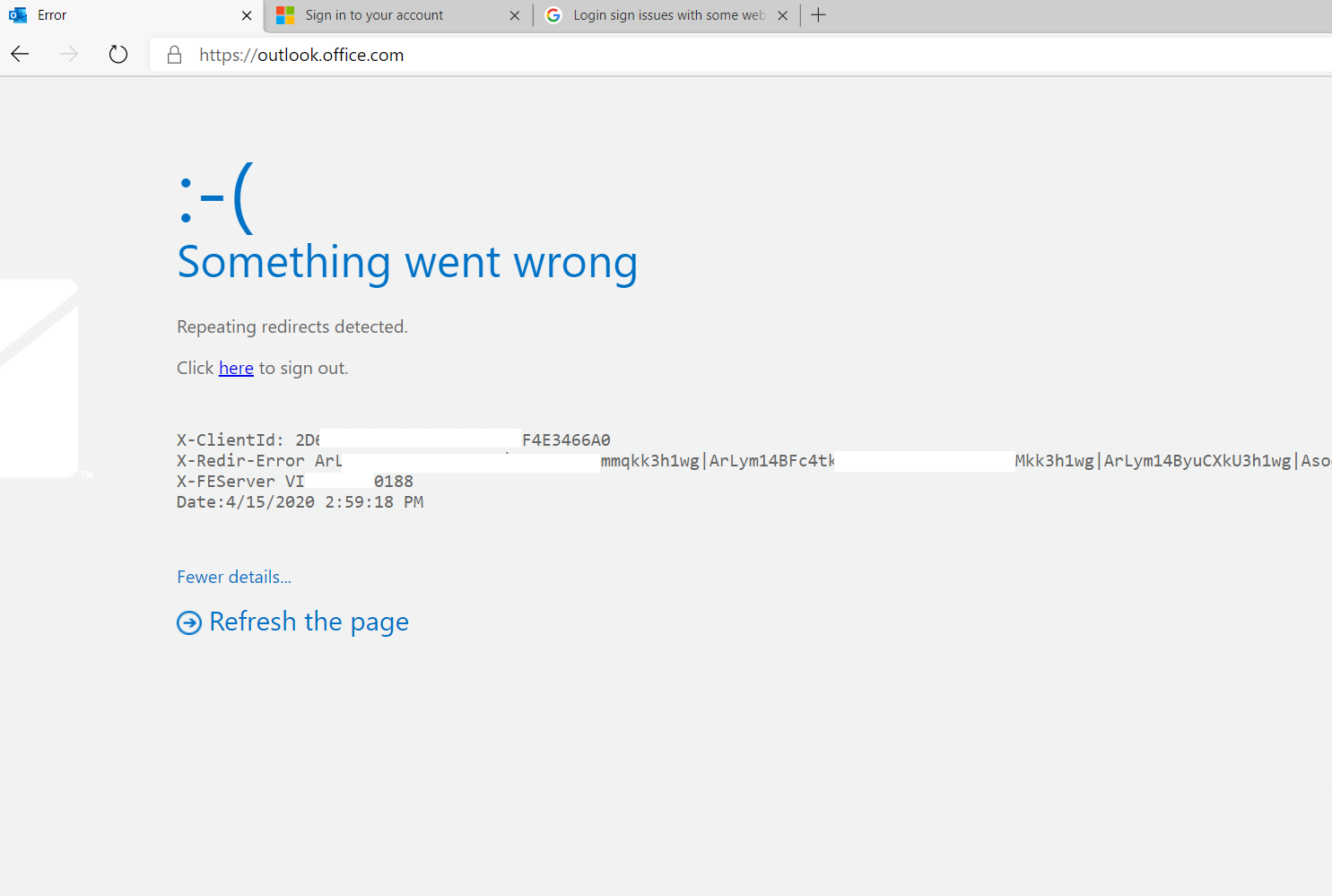Close the Error tab
The width and height of the screenshot is (1332, 896).
click(247, 15)
